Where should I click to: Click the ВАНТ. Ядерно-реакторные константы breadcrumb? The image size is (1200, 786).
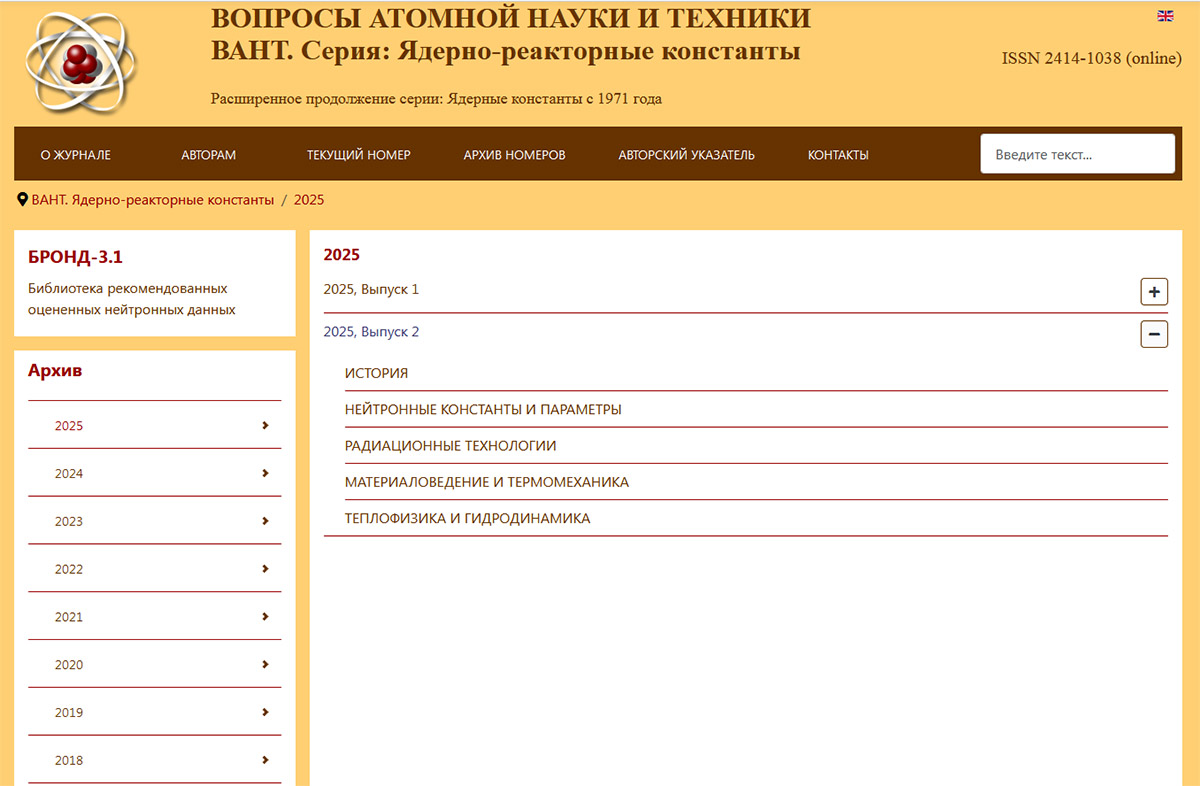[x=152, y=200]
